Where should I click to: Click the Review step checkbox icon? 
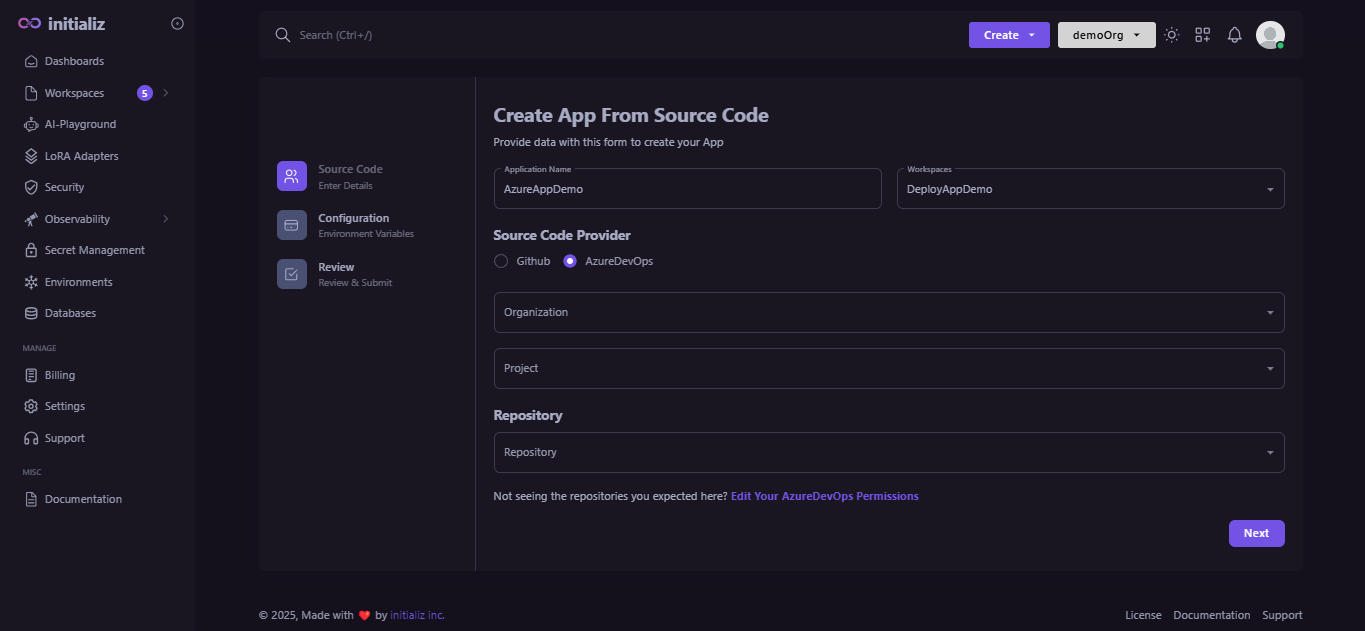point(292,274)
